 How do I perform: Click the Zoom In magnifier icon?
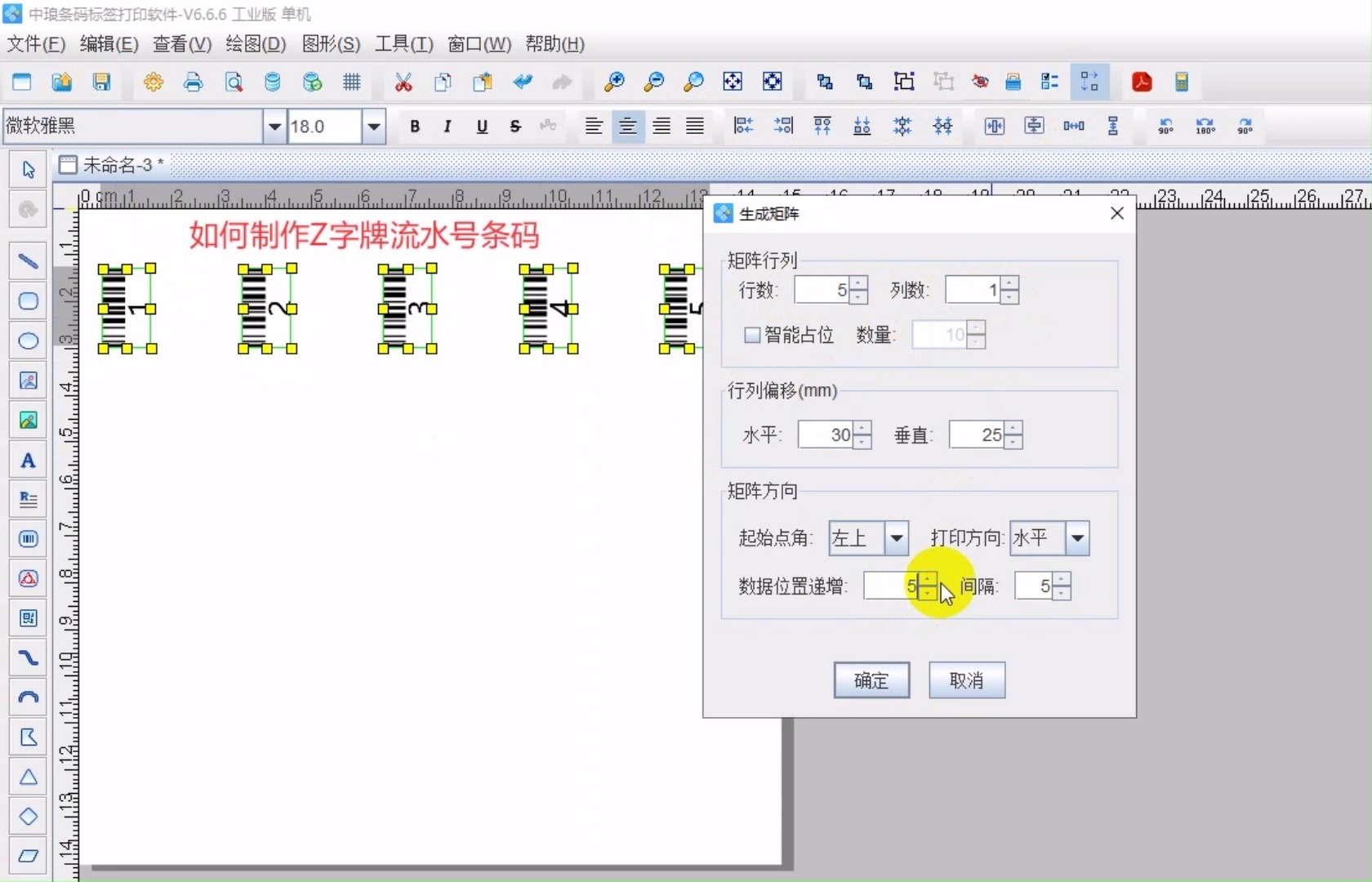click(x=614, y=82)
